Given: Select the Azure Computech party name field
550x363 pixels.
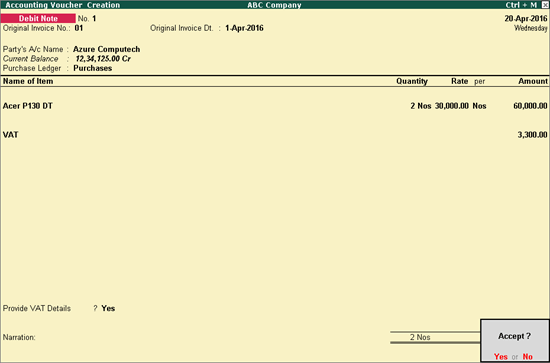Looking at the screenshot, I should (107, 49).
